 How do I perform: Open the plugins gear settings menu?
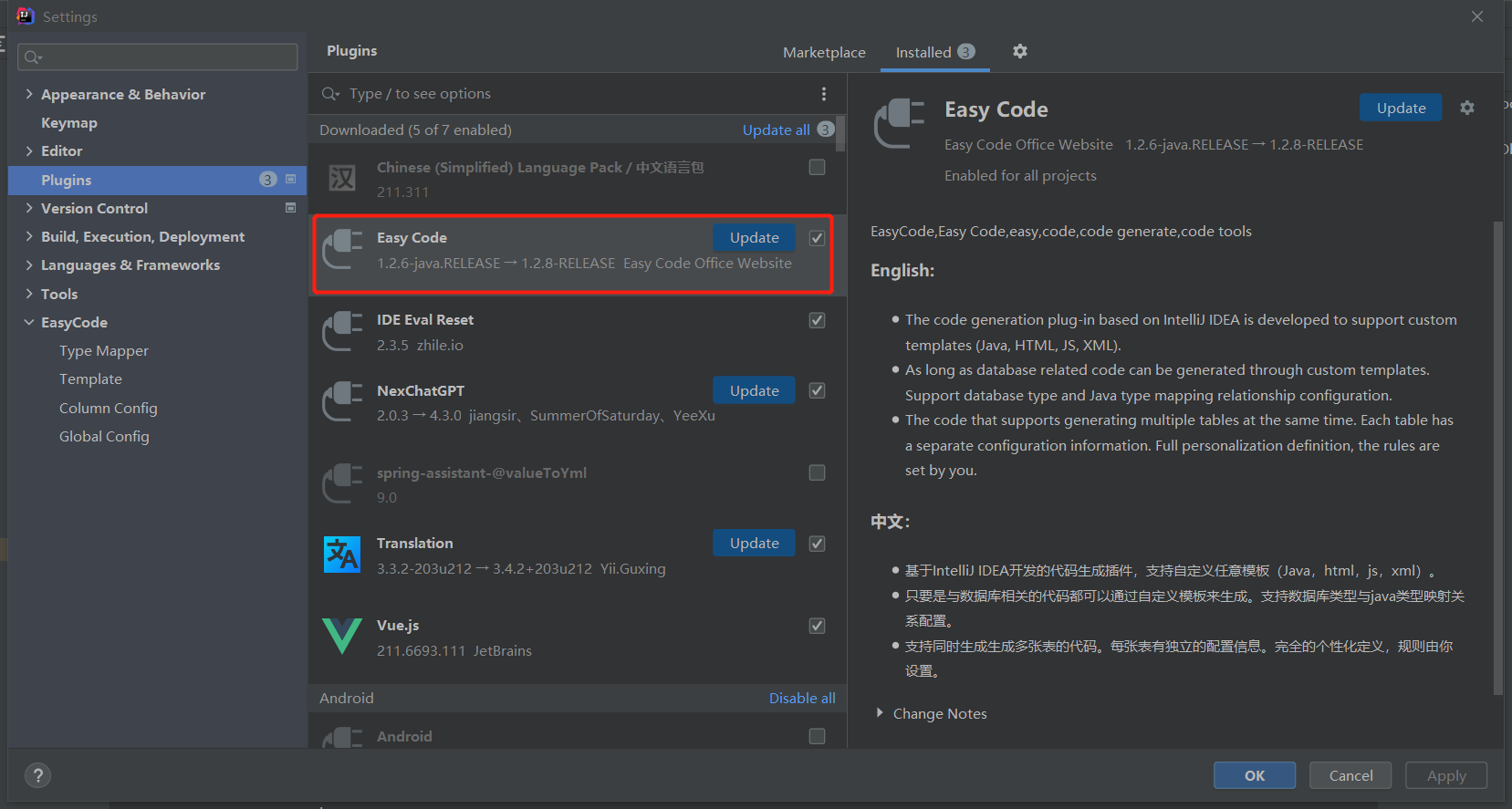(1020, 51)
